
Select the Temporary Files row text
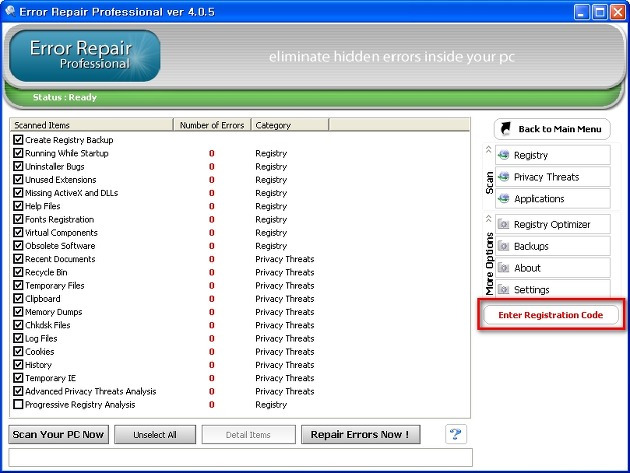pos(55,285)
